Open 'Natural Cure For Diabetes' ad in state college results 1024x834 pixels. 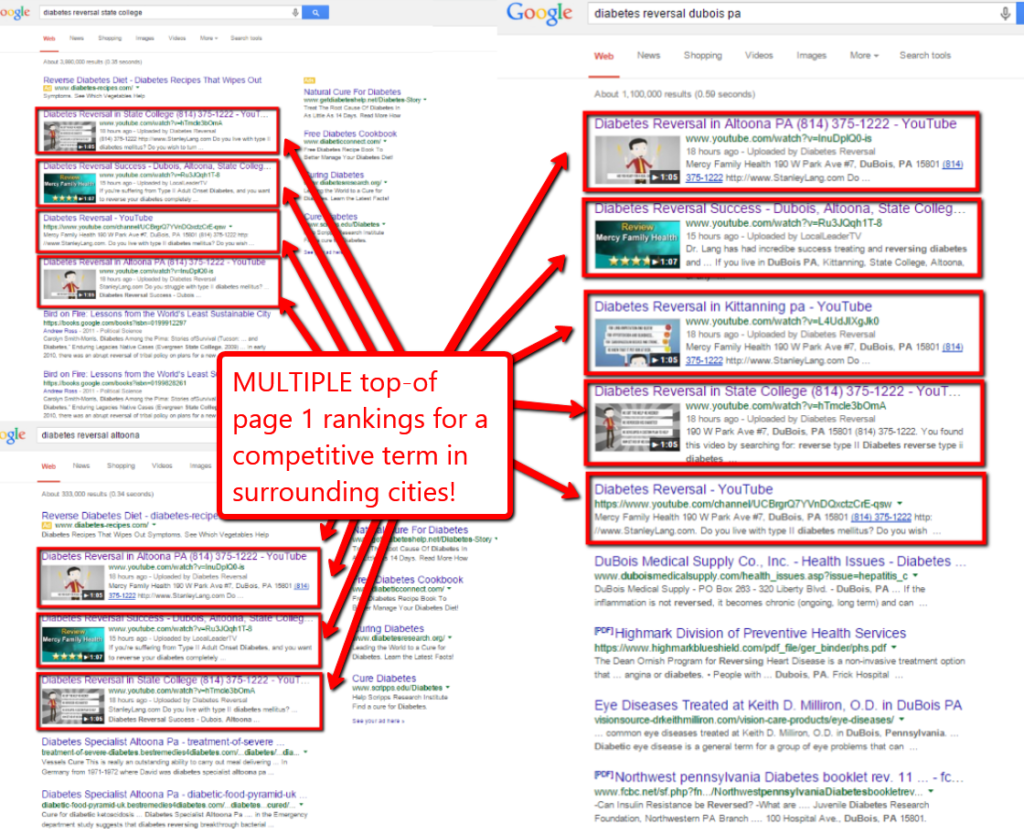click(352, 92)
